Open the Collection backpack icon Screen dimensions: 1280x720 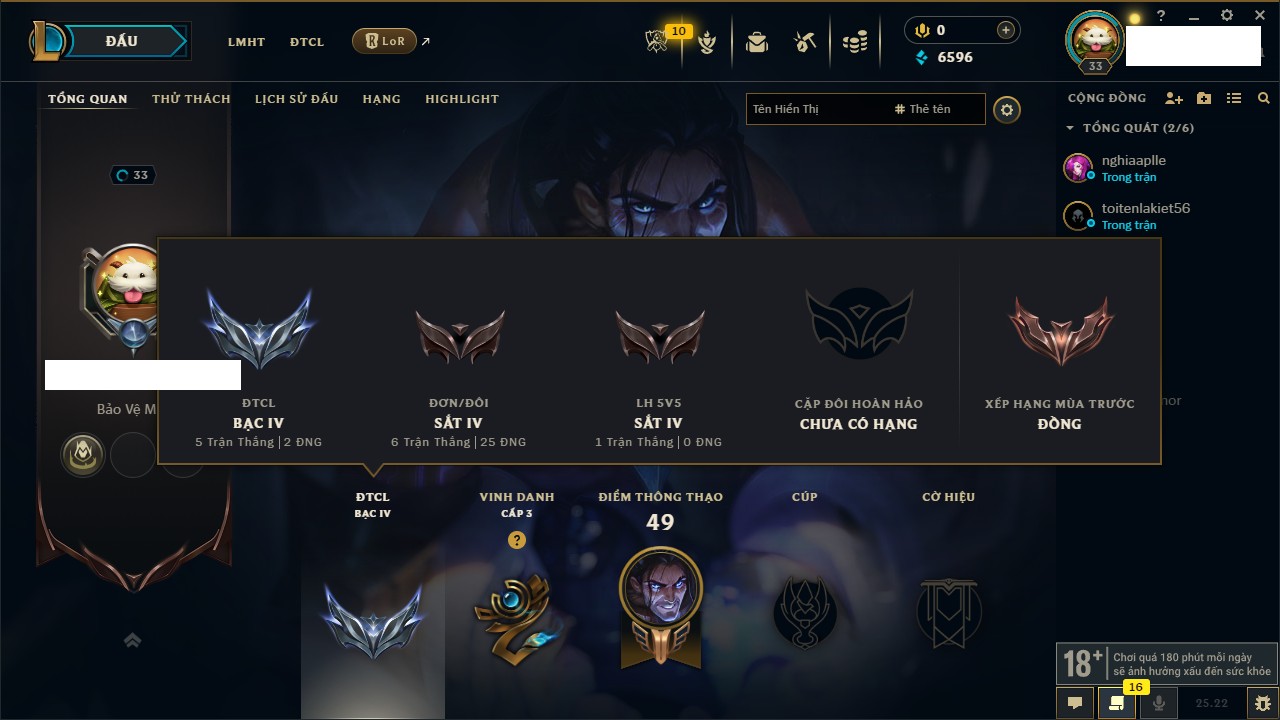pos(757,42)
